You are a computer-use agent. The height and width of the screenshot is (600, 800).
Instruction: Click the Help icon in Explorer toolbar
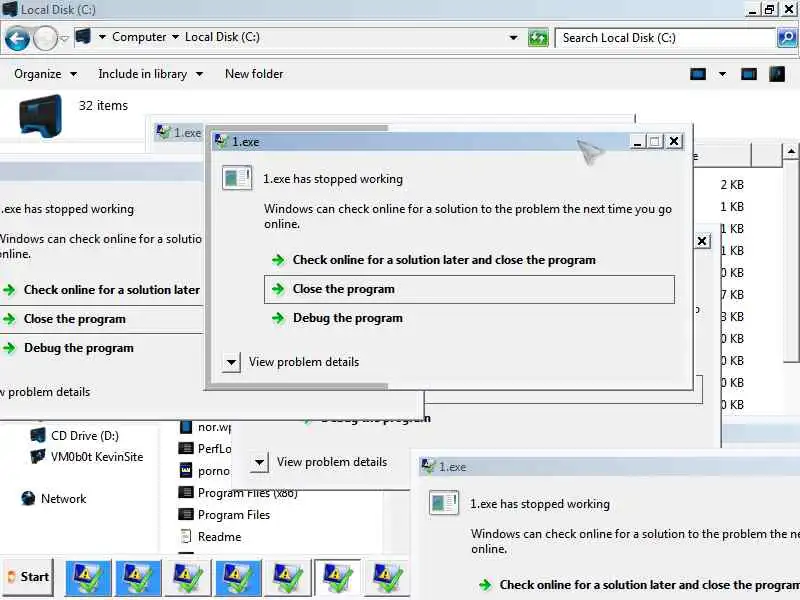pos(777,74)
